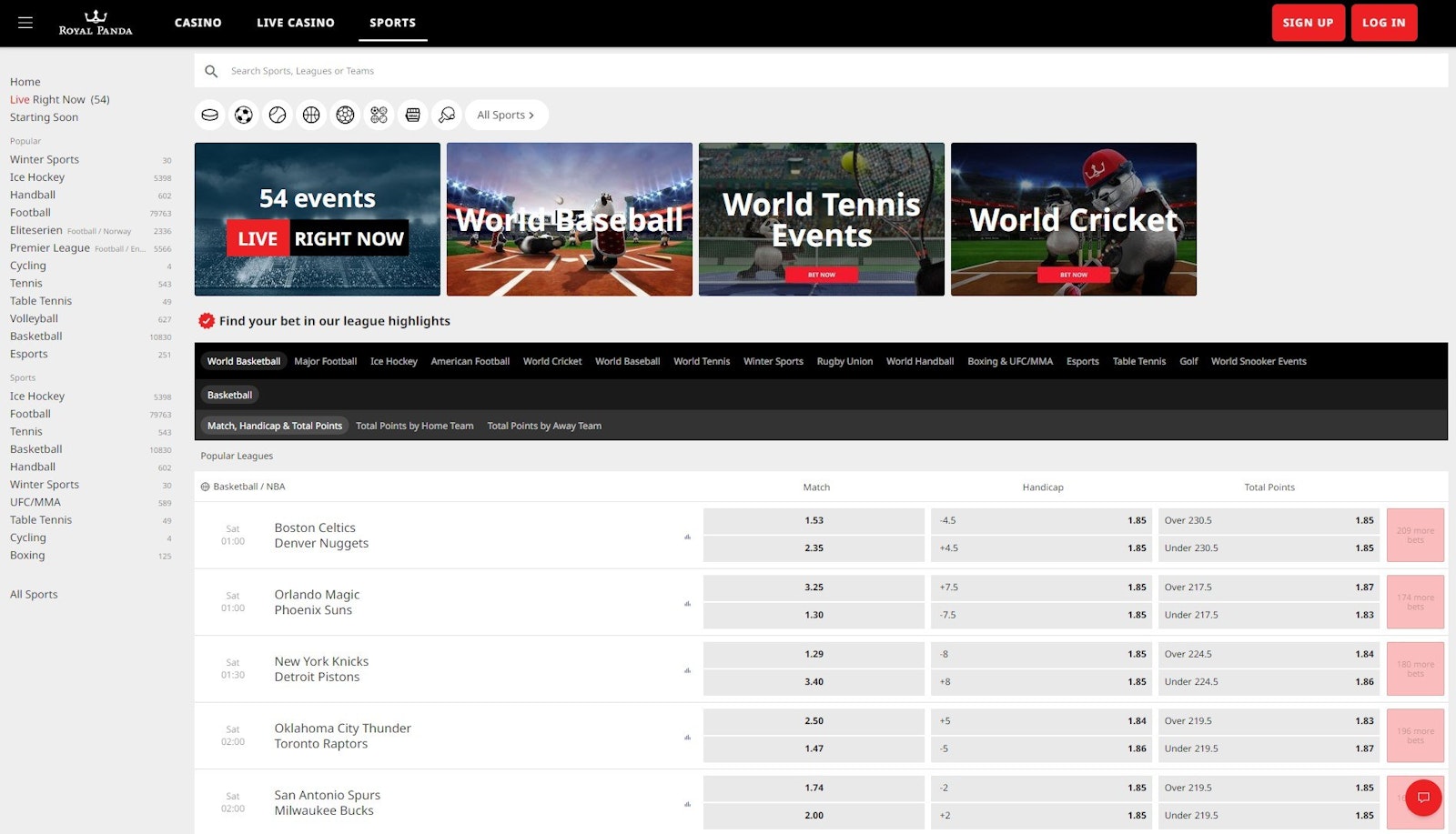Image resolution: width=1456 pixels, height=834 pixels.
Task: Expand the All Sports chevron button
Action: point(506,115)
